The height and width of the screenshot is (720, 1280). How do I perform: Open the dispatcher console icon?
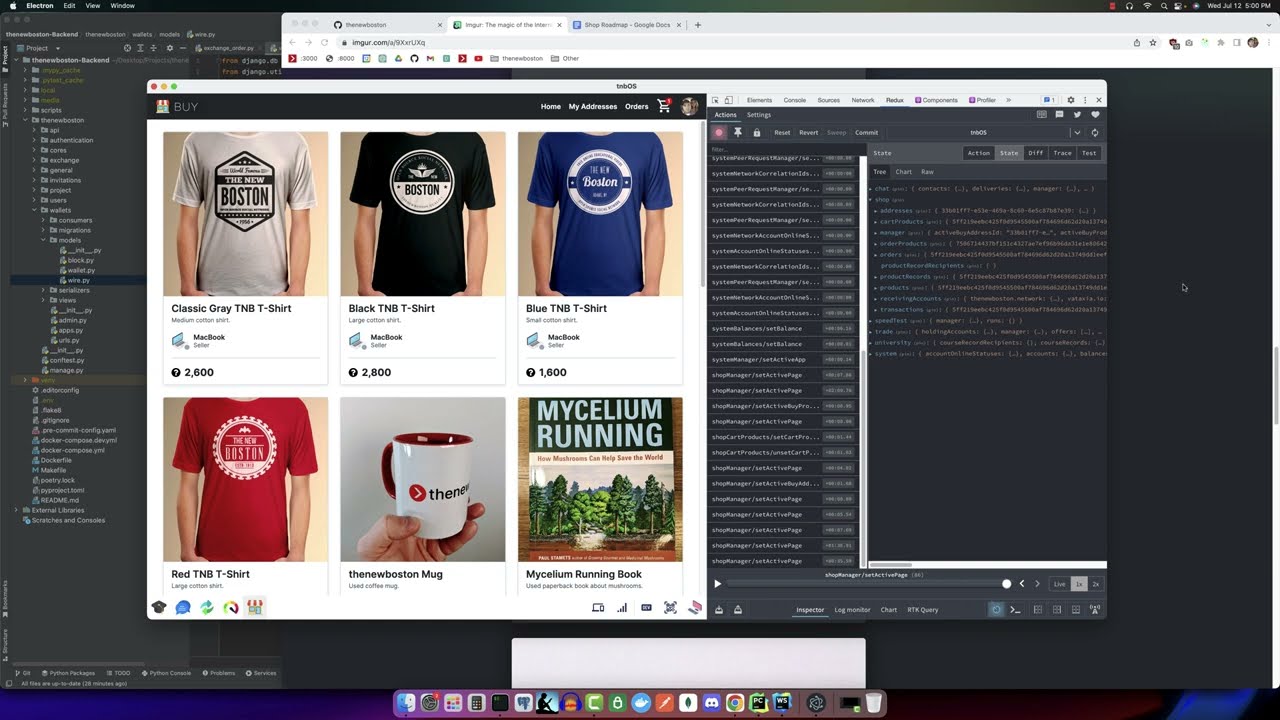coord(1016,609)
